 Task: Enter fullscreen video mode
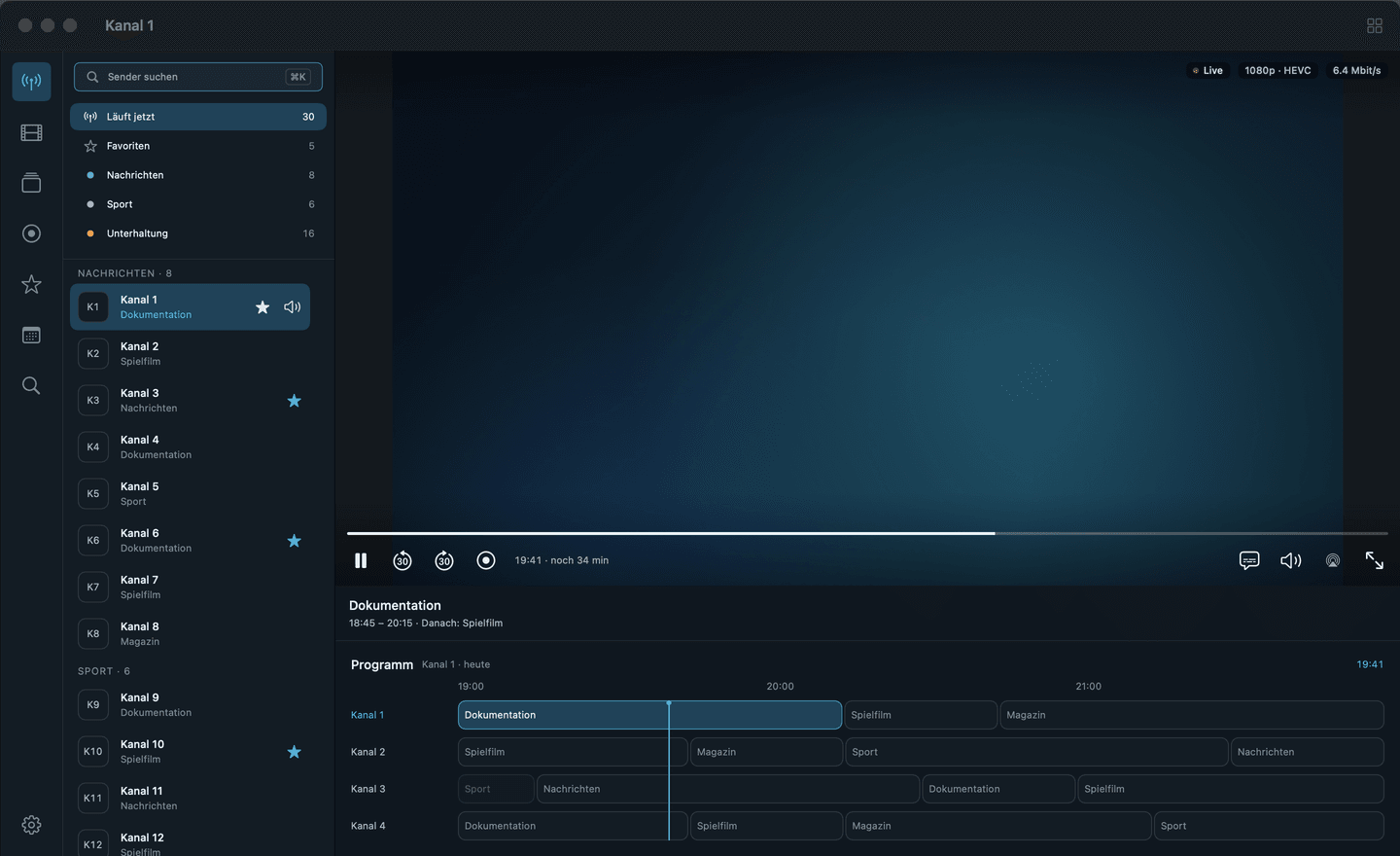tap(1375, 560)
